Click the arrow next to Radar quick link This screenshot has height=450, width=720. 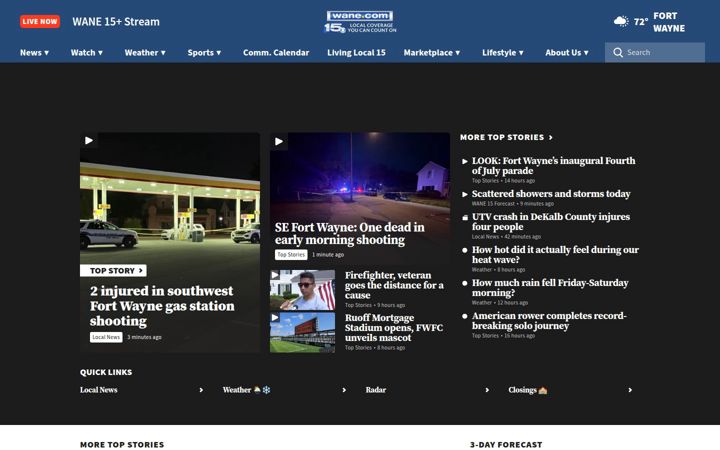click(487, 390)
